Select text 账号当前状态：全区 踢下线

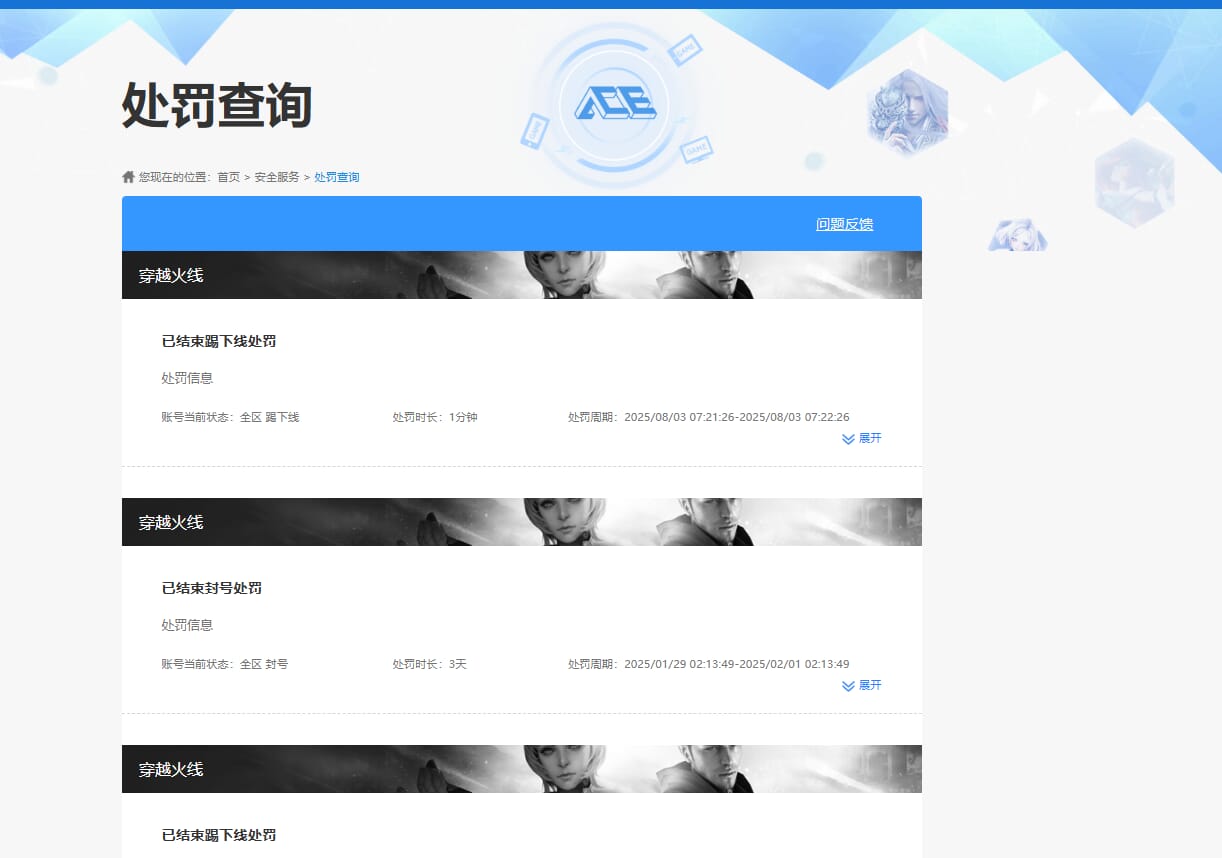230,417
